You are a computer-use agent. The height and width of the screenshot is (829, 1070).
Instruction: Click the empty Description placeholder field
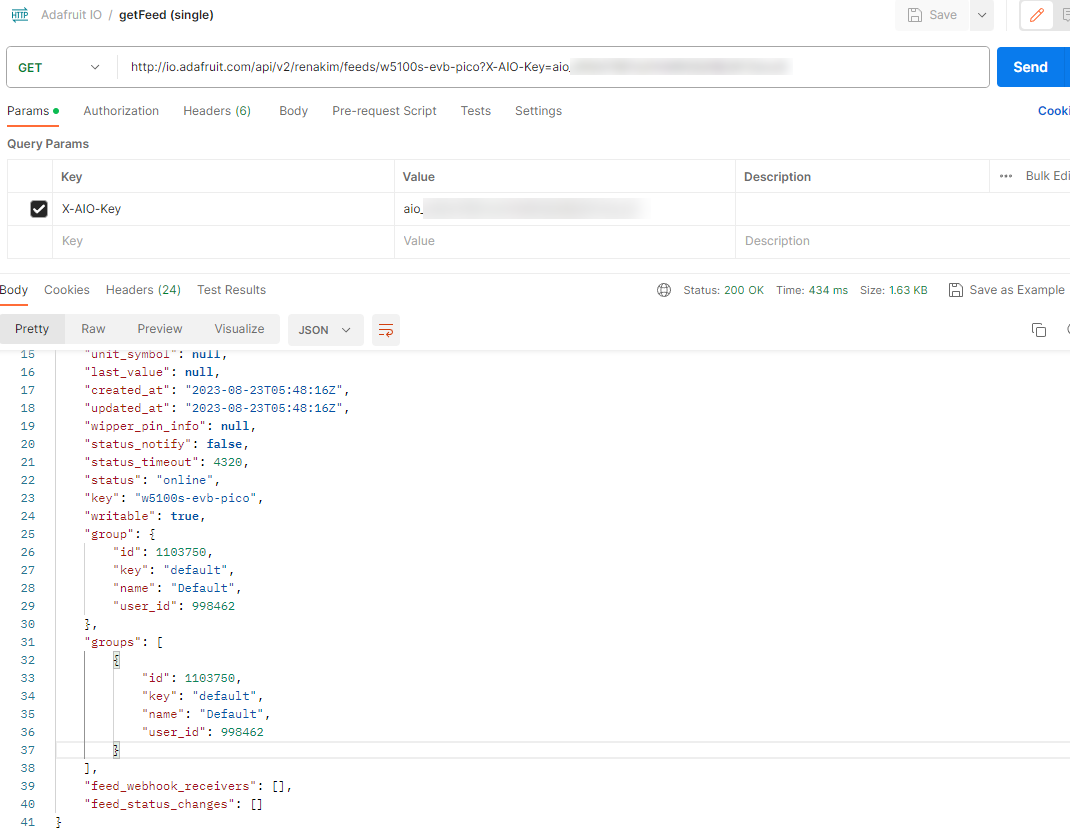tap(902, 241)
